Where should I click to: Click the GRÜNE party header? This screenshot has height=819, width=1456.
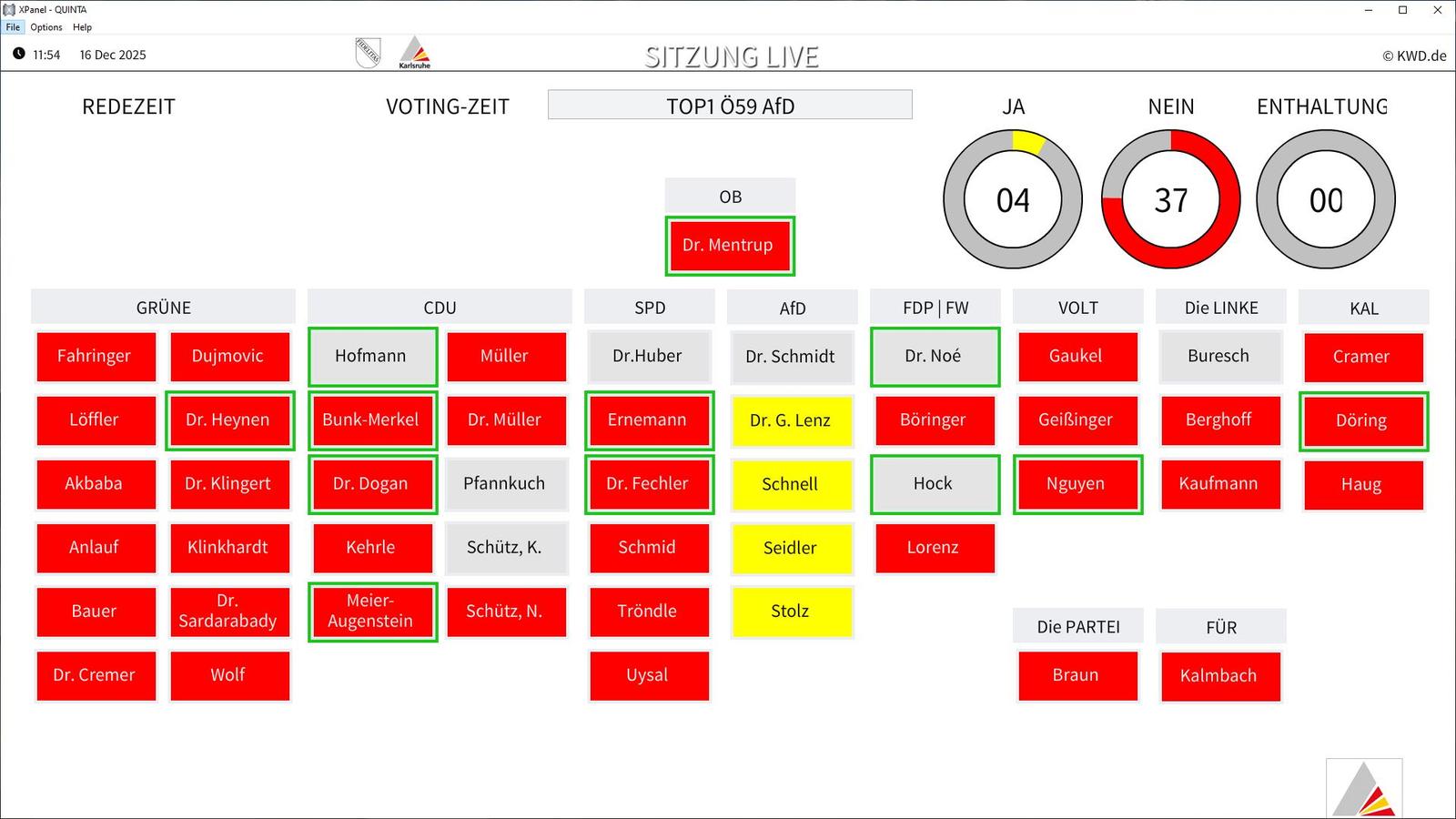(163, 308)
